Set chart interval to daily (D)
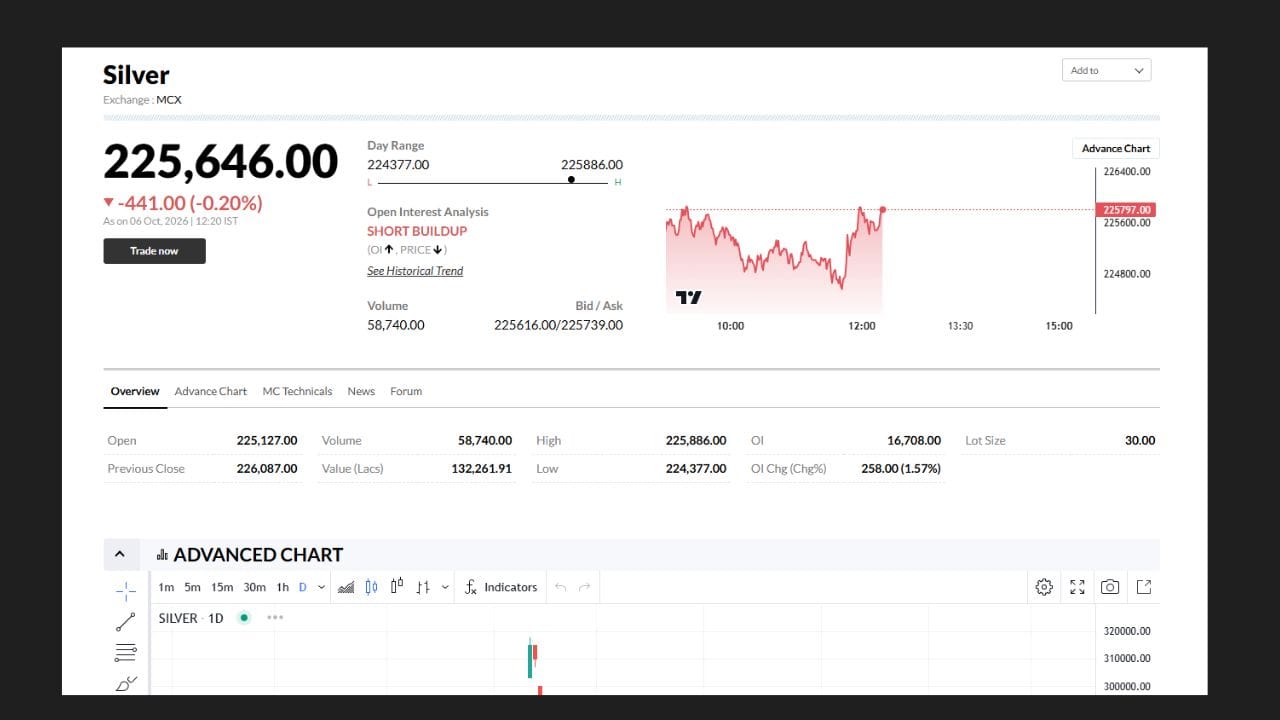The image size is (1280, 720). pyautogui.click(x=303, y=587)
